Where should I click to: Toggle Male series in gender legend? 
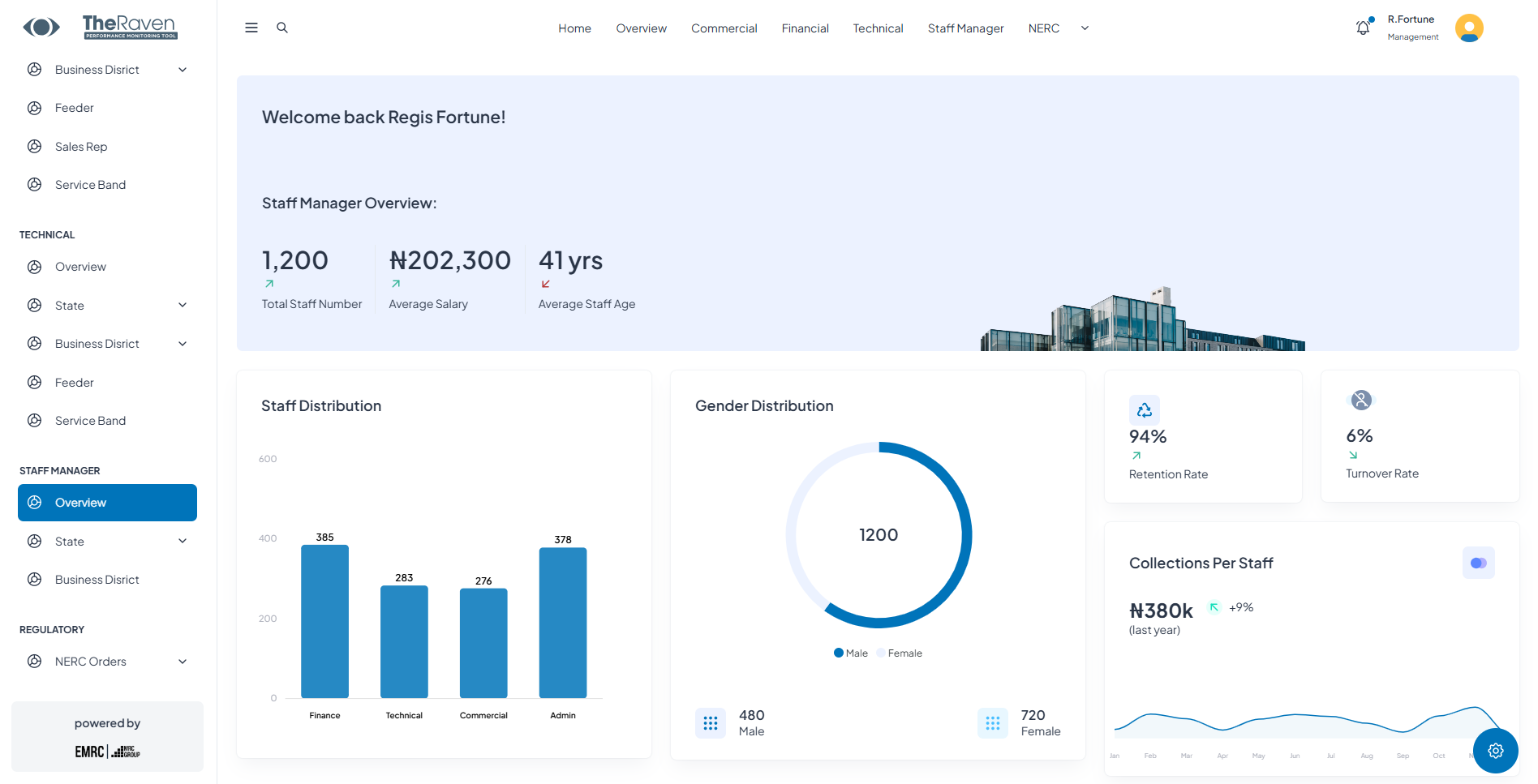click(851, 653)
